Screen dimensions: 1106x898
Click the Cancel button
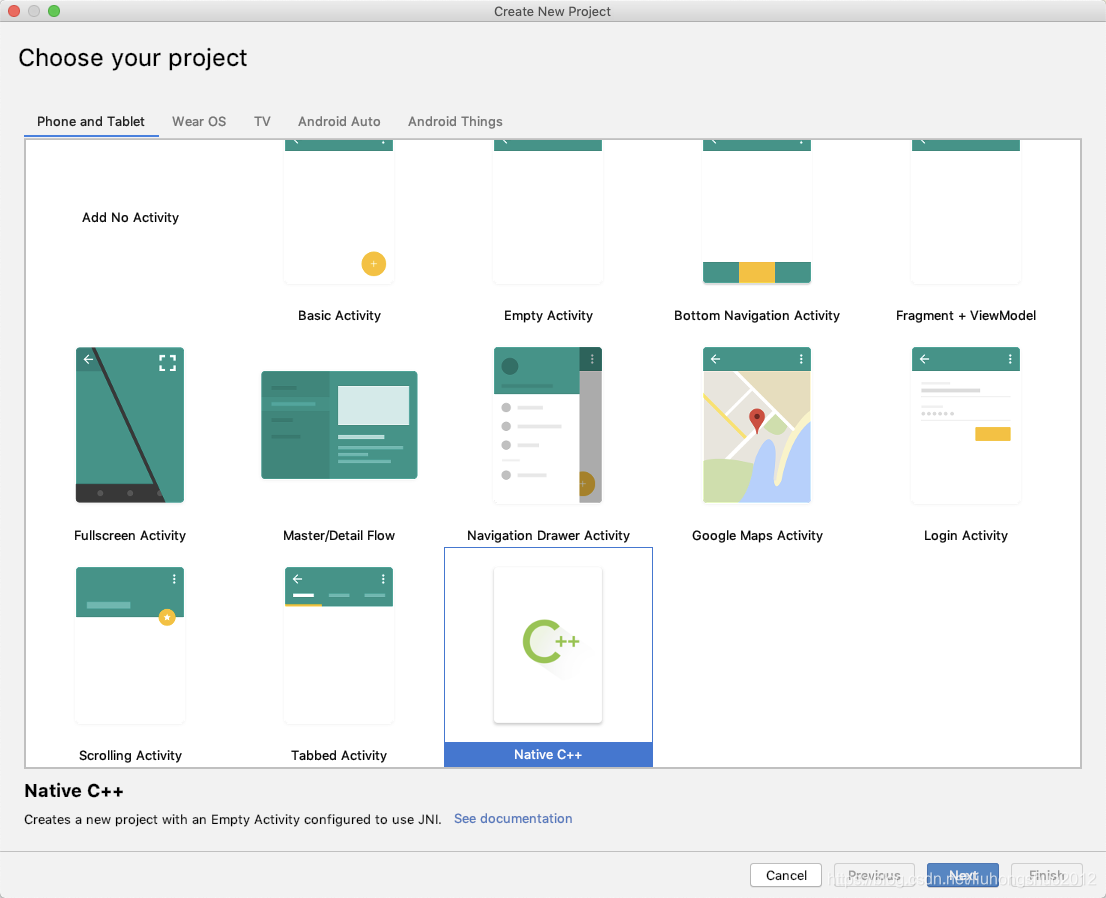click(786, 875)
